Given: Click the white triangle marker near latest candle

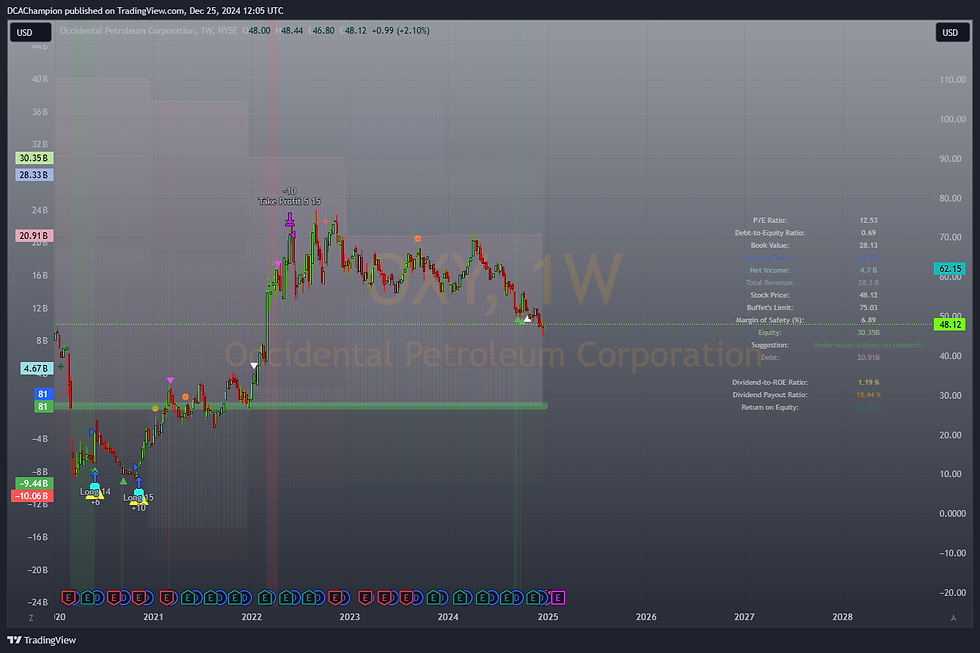Looking at the screenshot, I should [528, 319].
